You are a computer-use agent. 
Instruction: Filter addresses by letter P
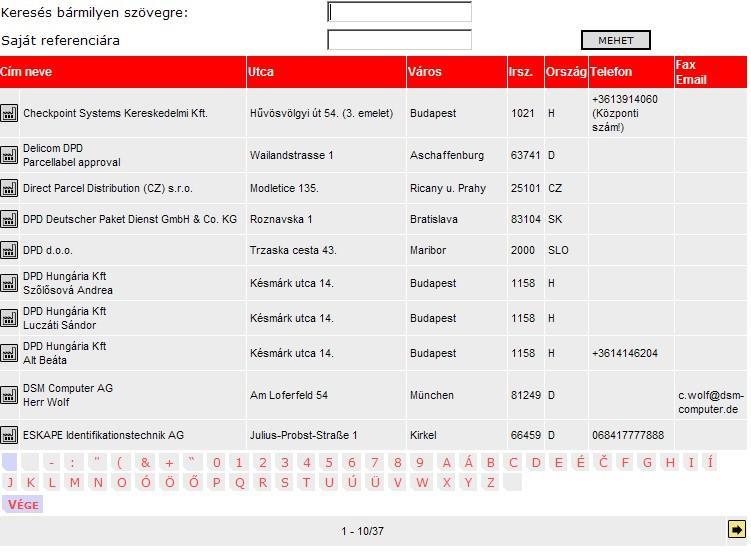point(216,483)
